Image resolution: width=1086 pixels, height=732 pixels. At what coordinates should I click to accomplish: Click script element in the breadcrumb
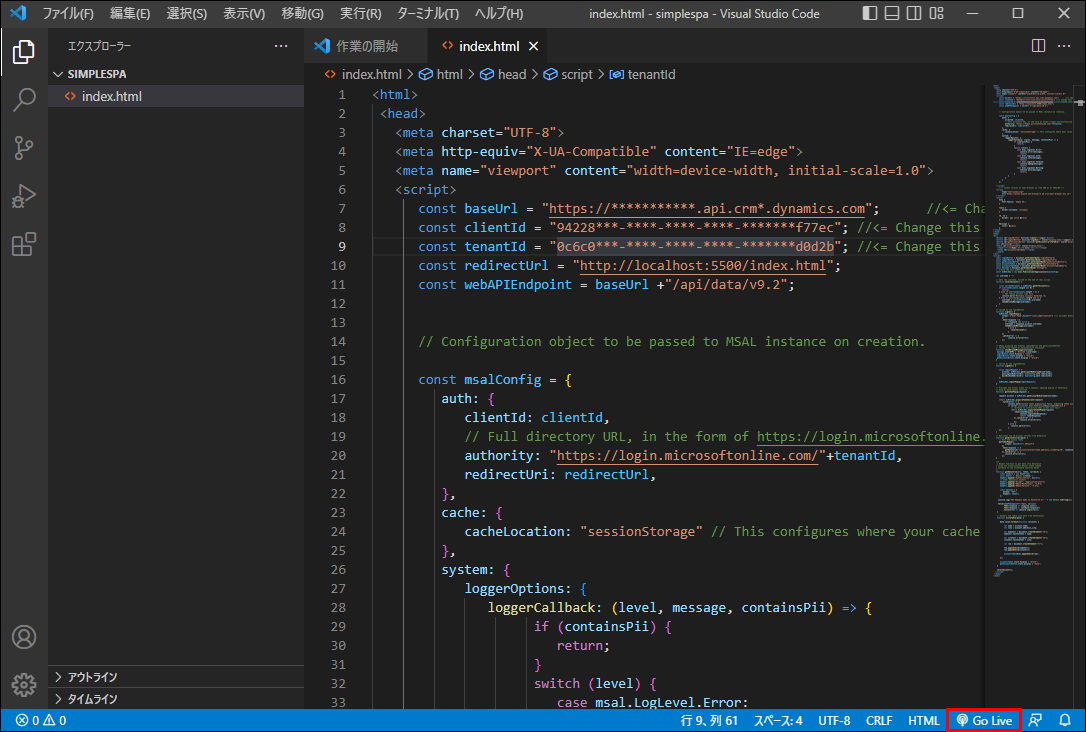[x=568, y=74]
